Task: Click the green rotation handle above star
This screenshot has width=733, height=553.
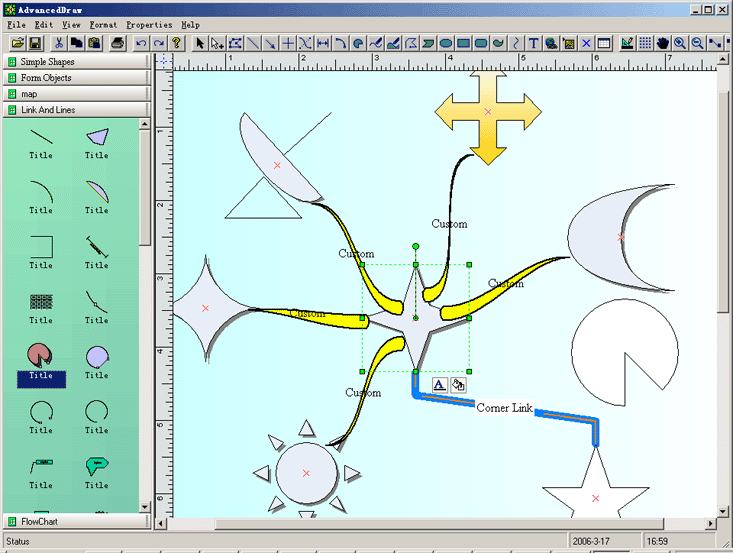Action: tap(416, 246)
